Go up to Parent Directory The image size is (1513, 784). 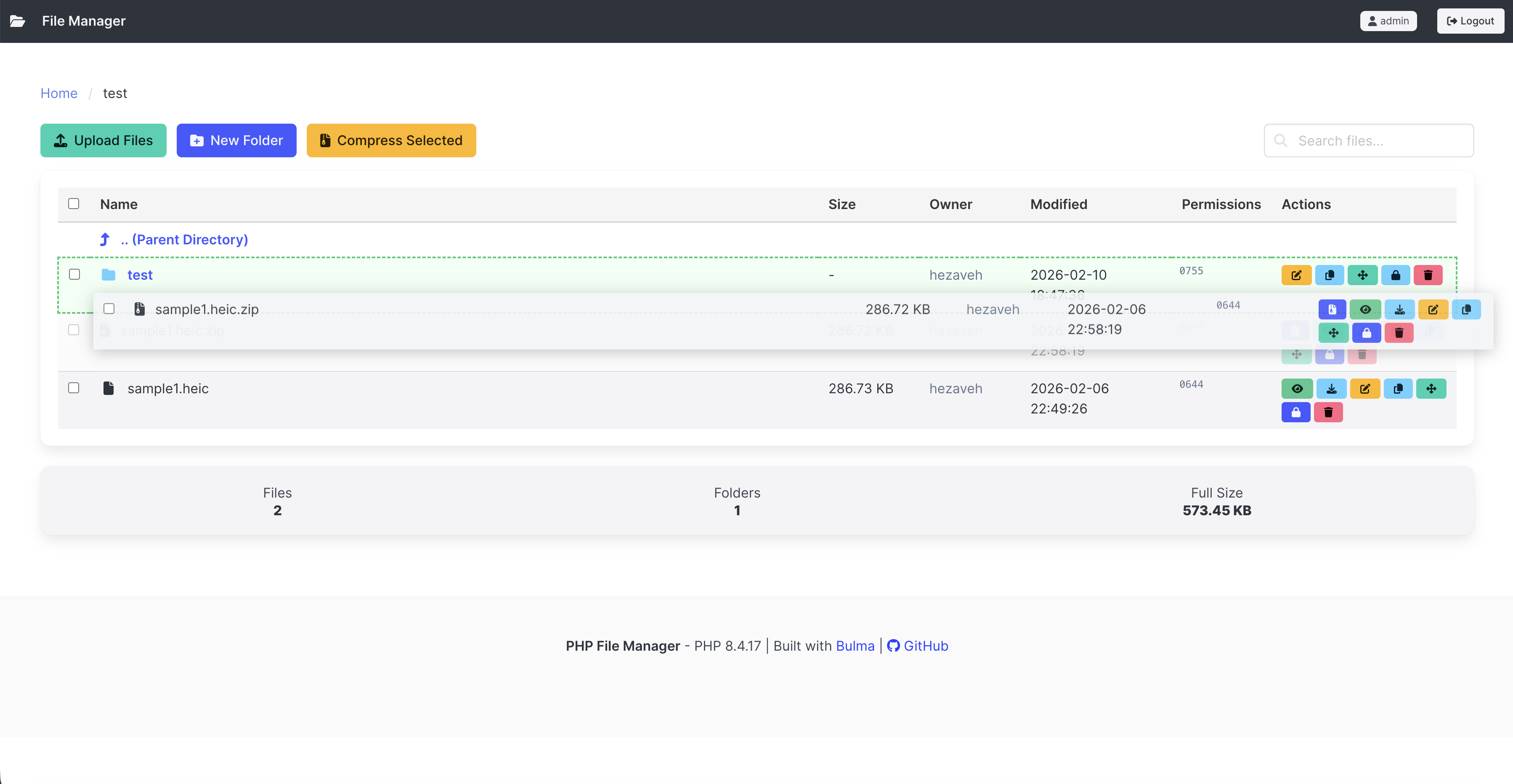click(183, 240)
